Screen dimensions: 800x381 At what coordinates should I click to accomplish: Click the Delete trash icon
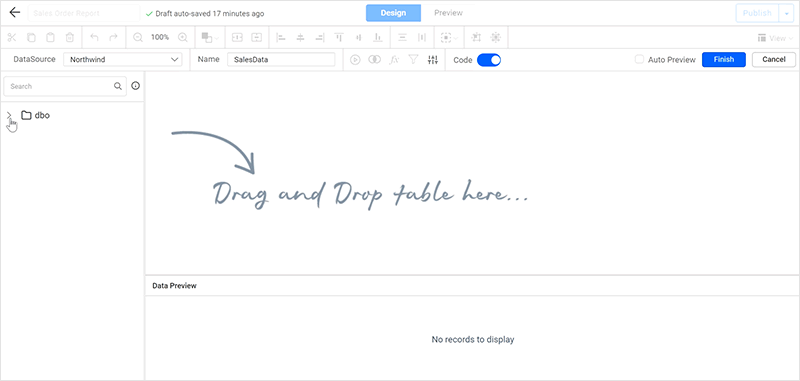70,37
